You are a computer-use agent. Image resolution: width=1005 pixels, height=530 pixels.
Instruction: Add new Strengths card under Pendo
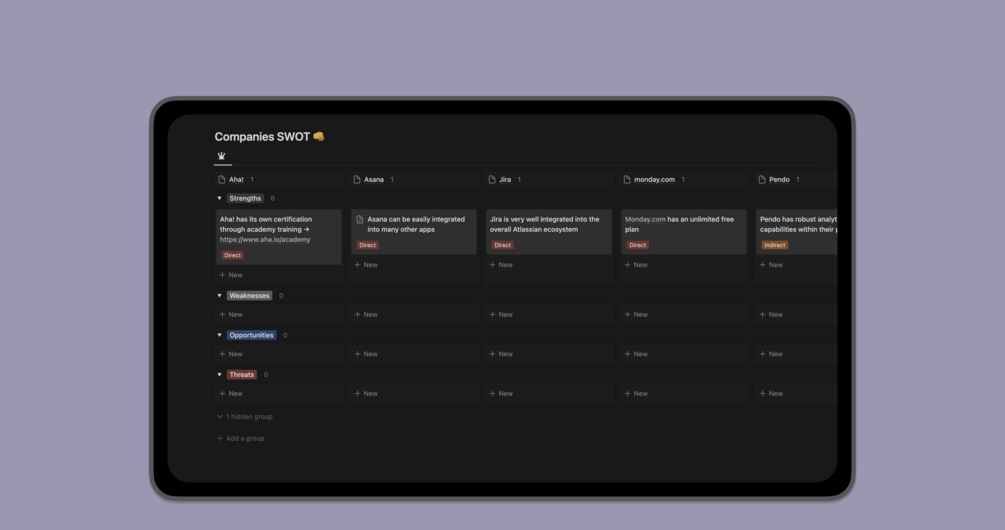772,265
